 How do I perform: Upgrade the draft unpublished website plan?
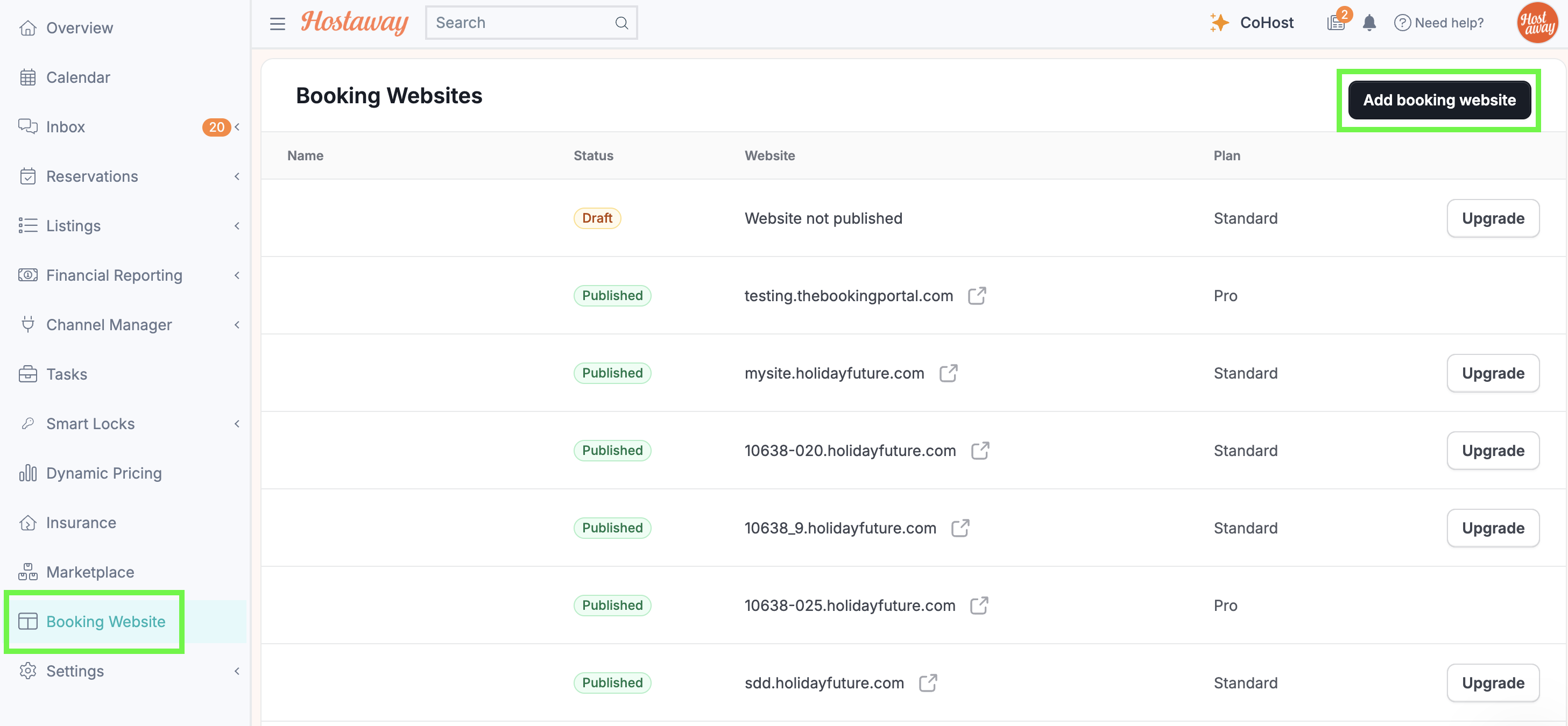click(1493, 218)
